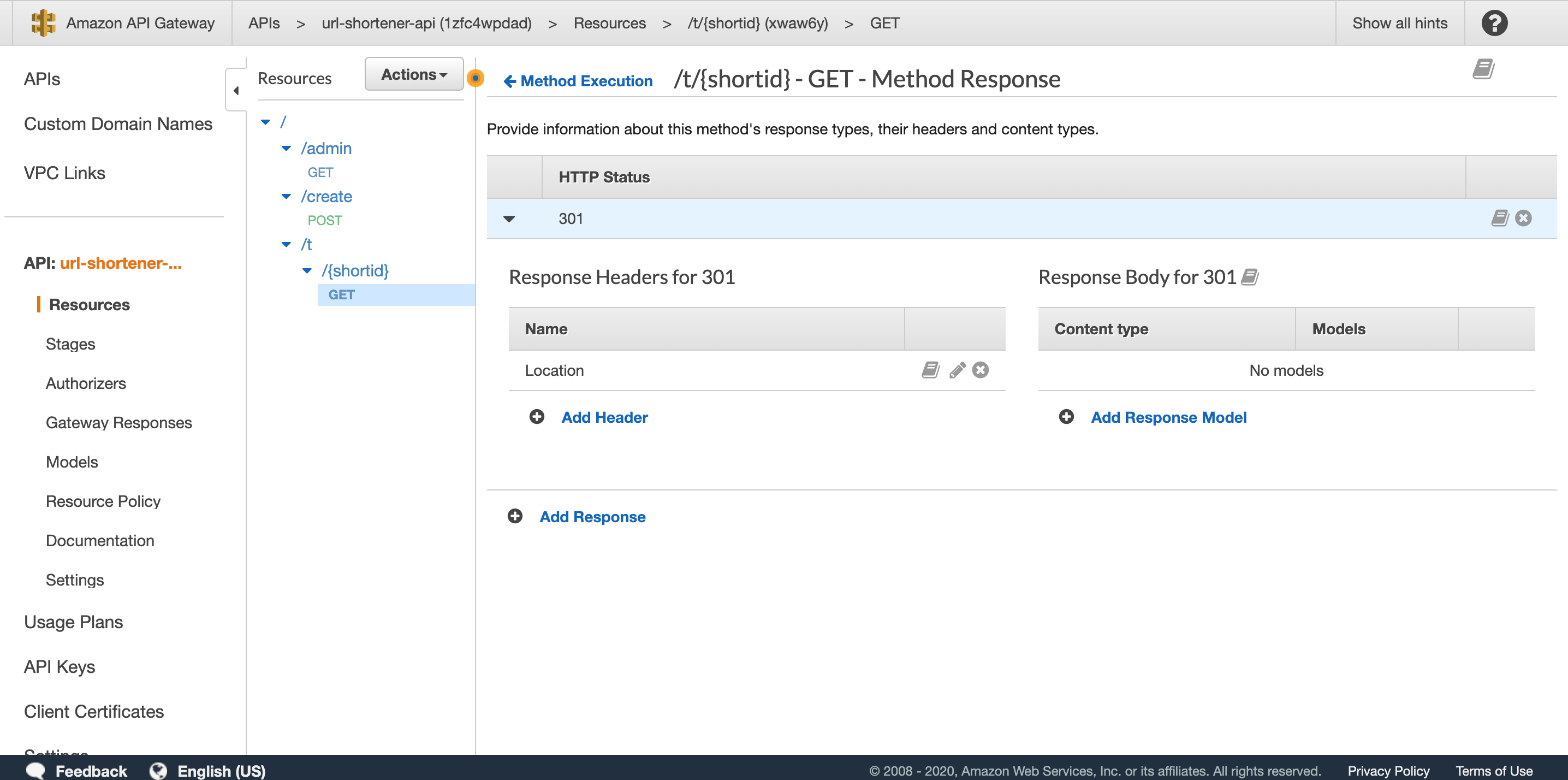Image resolution: width=1568 pixels, height=780 pixels.
Task: Click Show all hints
Action: pos(1399,23)
